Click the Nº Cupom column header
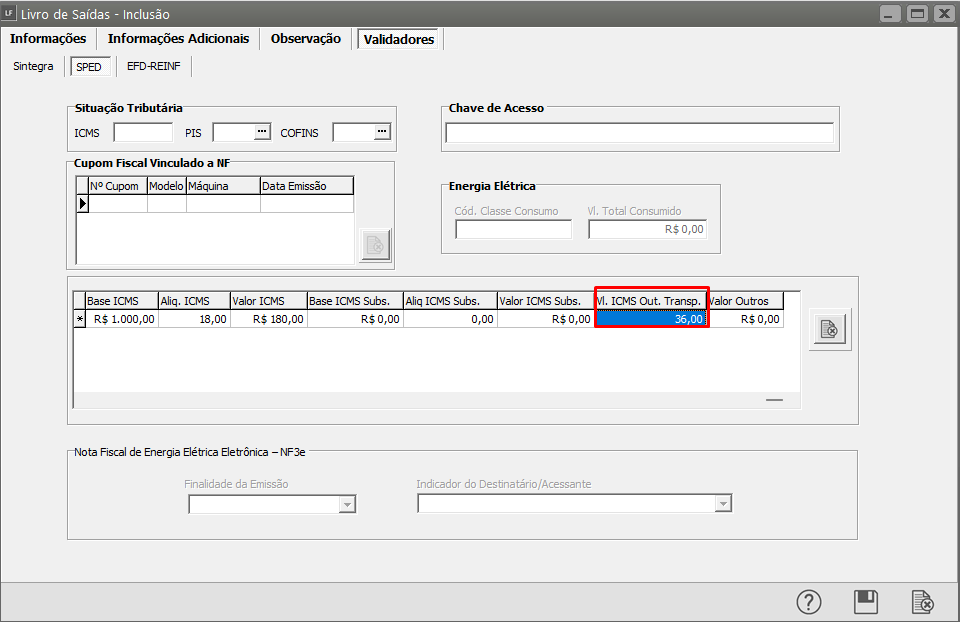Image resolution: width=960 pixels, height=622 pixels. pyautogui.click(x=116, y=186)
